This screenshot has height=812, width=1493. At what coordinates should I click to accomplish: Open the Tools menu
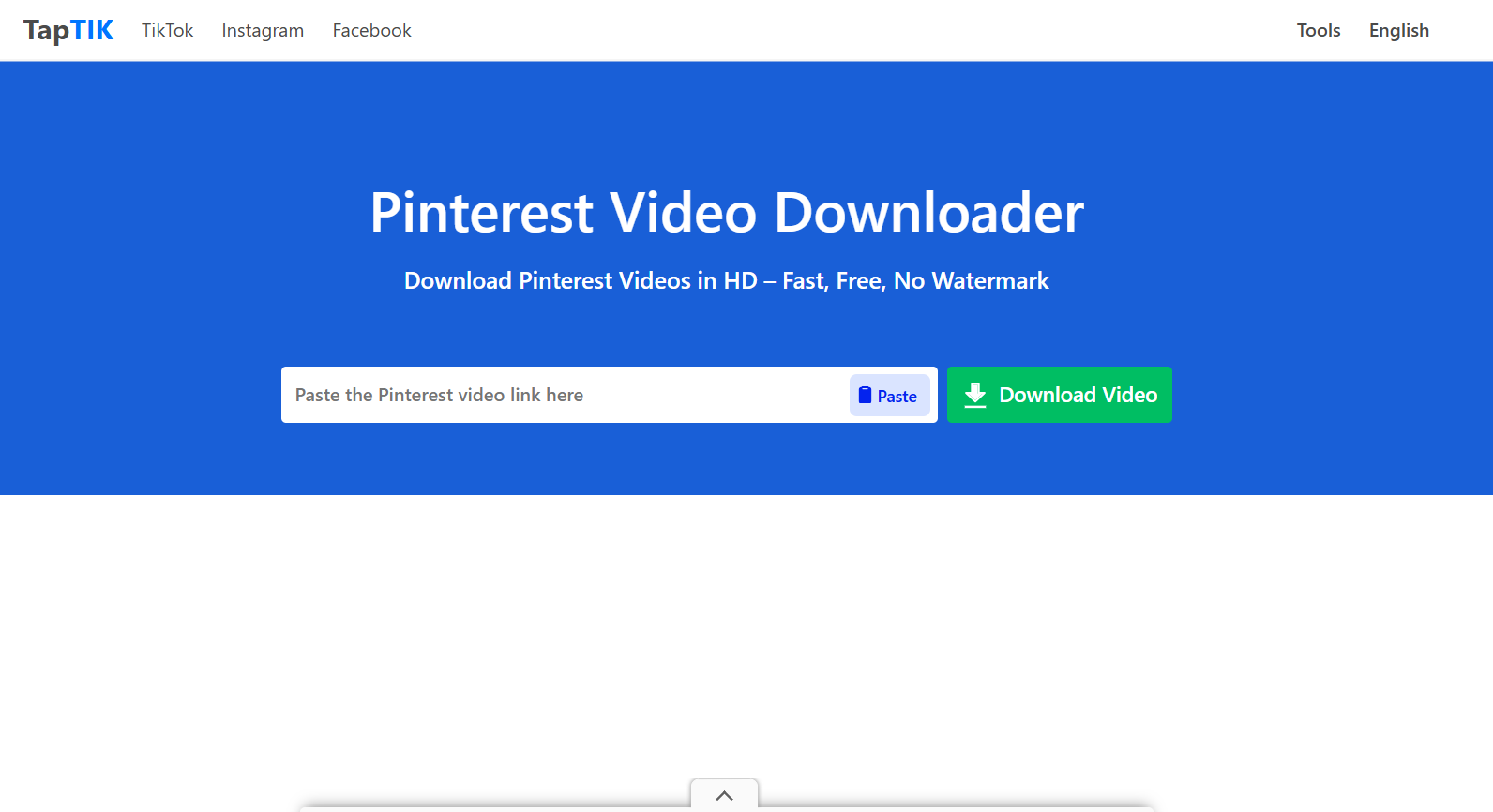pyautogui.click(x=1319, y=30)
